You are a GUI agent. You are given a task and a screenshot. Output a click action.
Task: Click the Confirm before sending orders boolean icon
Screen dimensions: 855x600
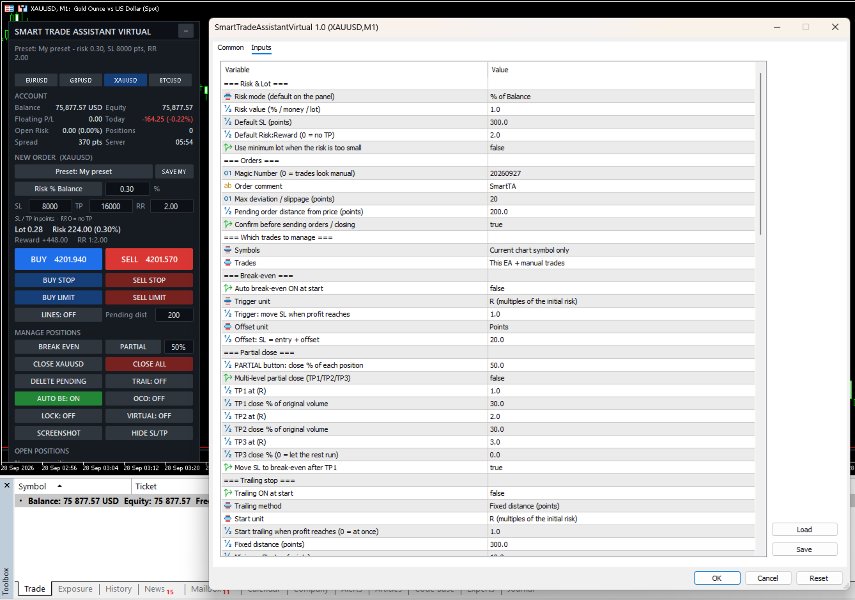(x=228, y=224)
